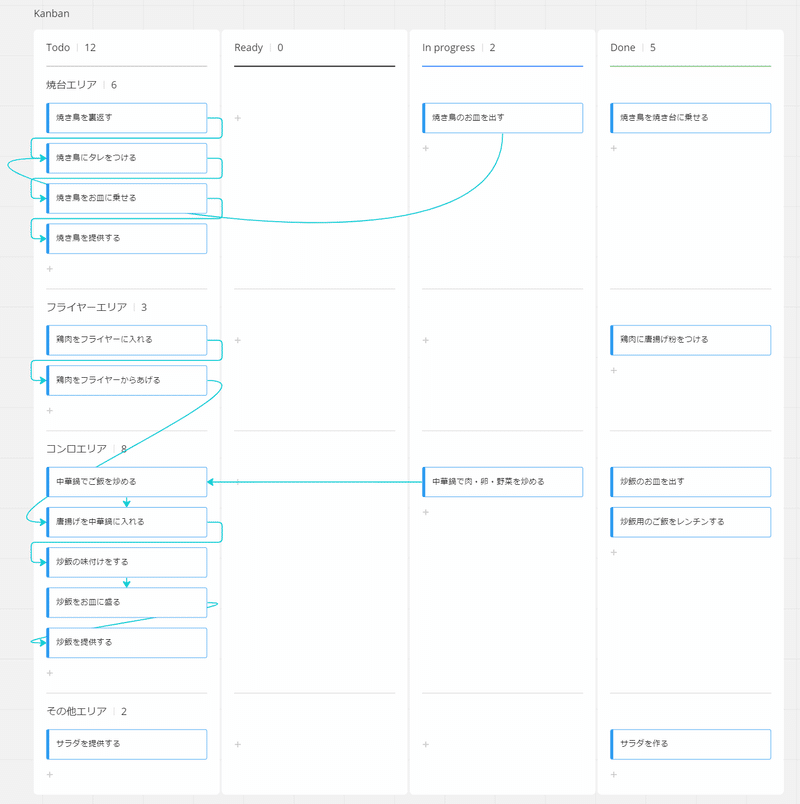Screen dimensions: 800x804
Task: Click the plus below 焼き鳥を提供する card
Action: click(x=50, y=269)
